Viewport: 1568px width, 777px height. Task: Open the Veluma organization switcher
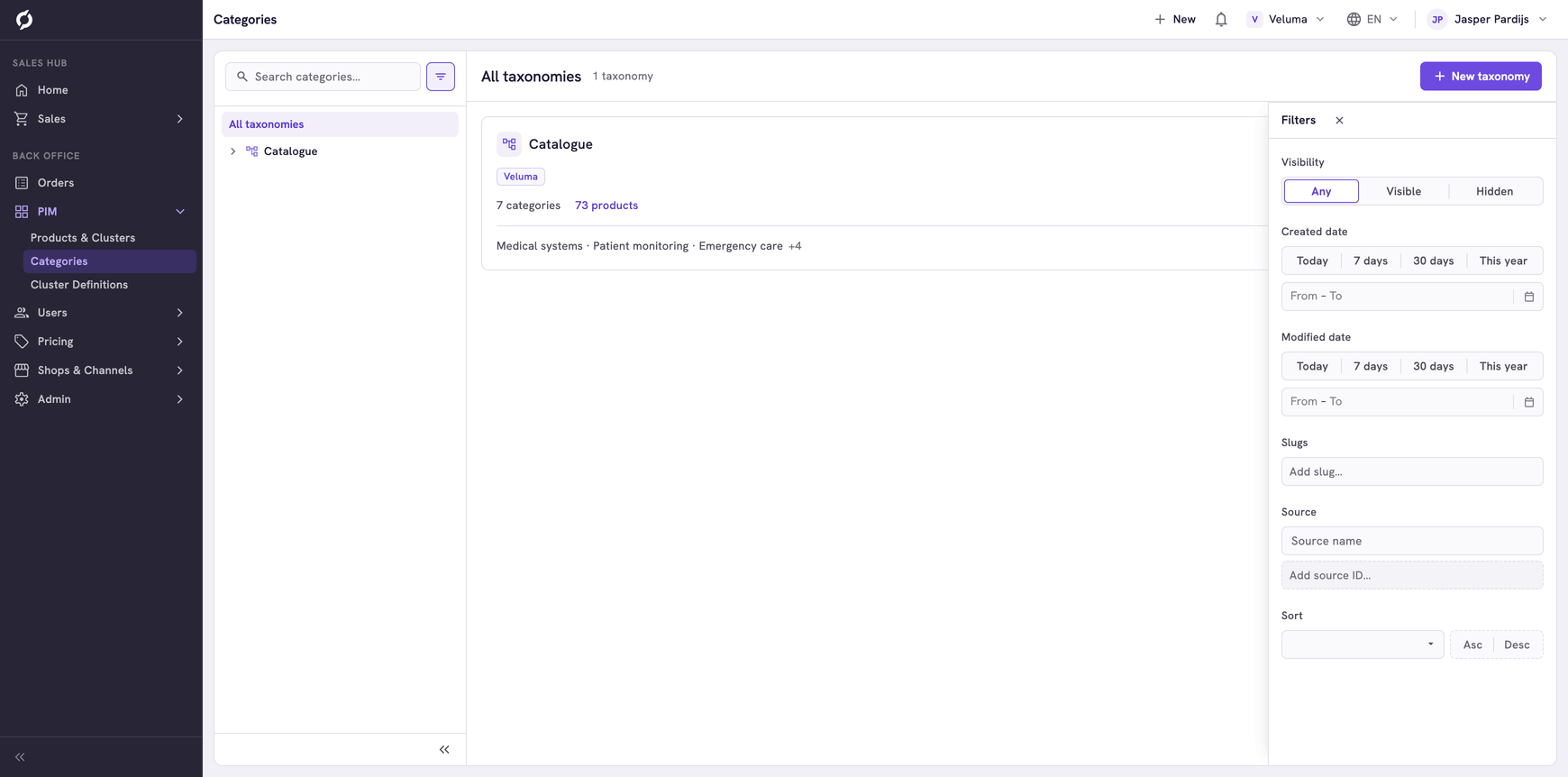[1286, 19]
